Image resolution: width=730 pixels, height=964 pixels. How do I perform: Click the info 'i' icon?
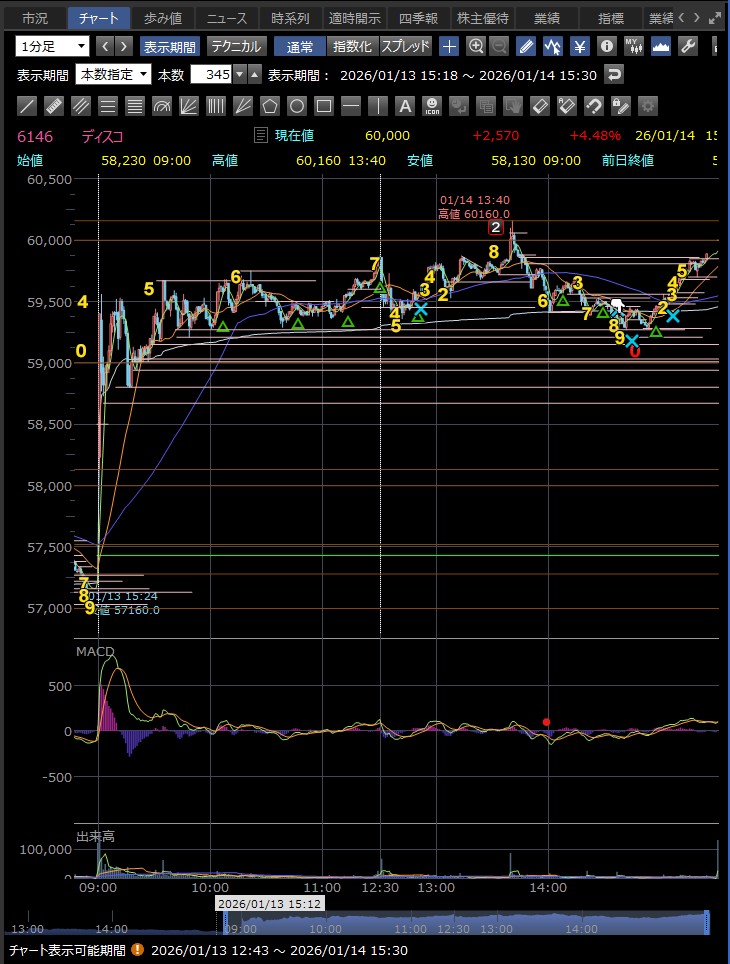click(x=606, y=46)
